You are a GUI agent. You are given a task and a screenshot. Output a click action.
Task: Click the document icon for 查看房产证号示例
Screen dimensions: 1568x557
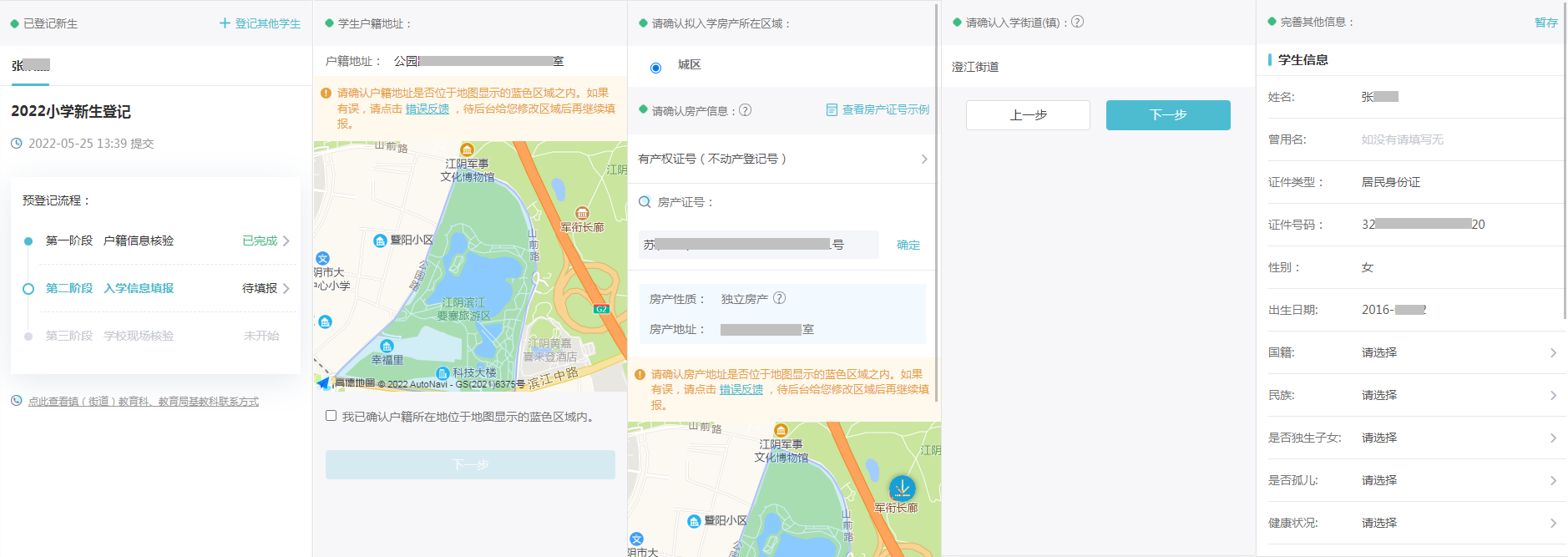(x=832, y=110)
